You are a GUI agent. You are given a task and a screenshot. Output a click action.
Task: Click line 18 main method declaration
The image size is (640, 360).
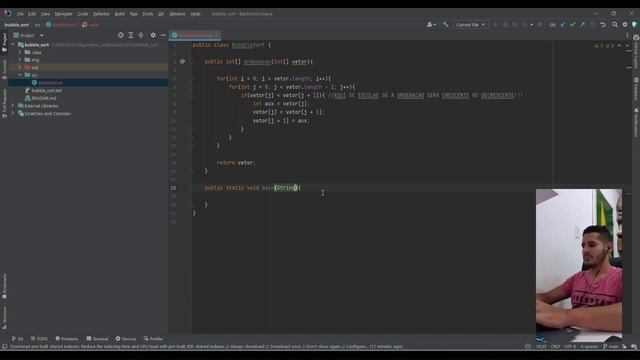[252, 188]
